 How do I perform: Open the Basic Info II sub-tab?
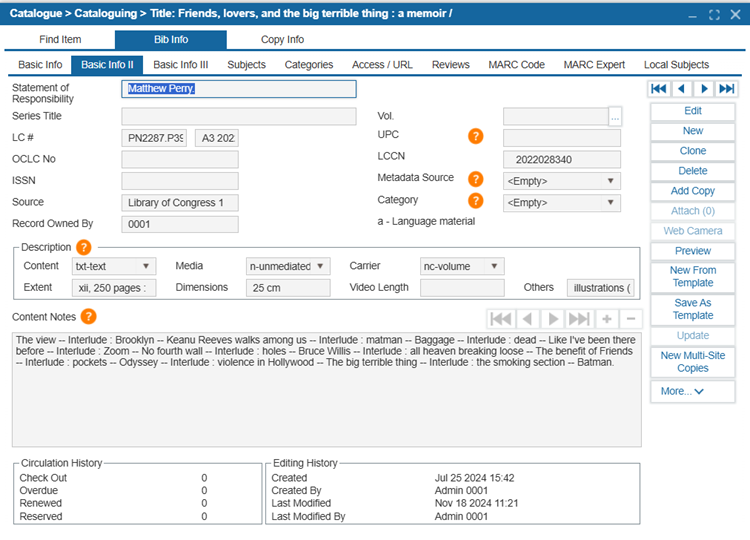(x=107, y=65)
